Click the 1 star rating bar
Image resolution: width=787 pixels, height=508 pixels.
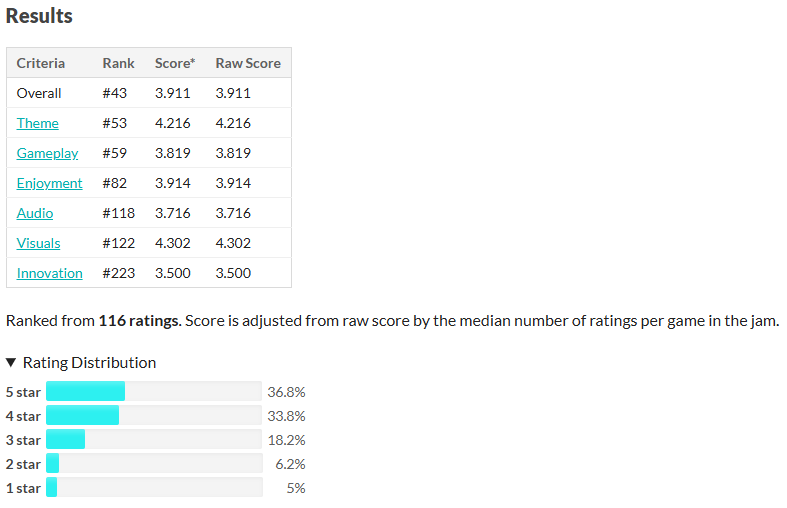(154, 487)
